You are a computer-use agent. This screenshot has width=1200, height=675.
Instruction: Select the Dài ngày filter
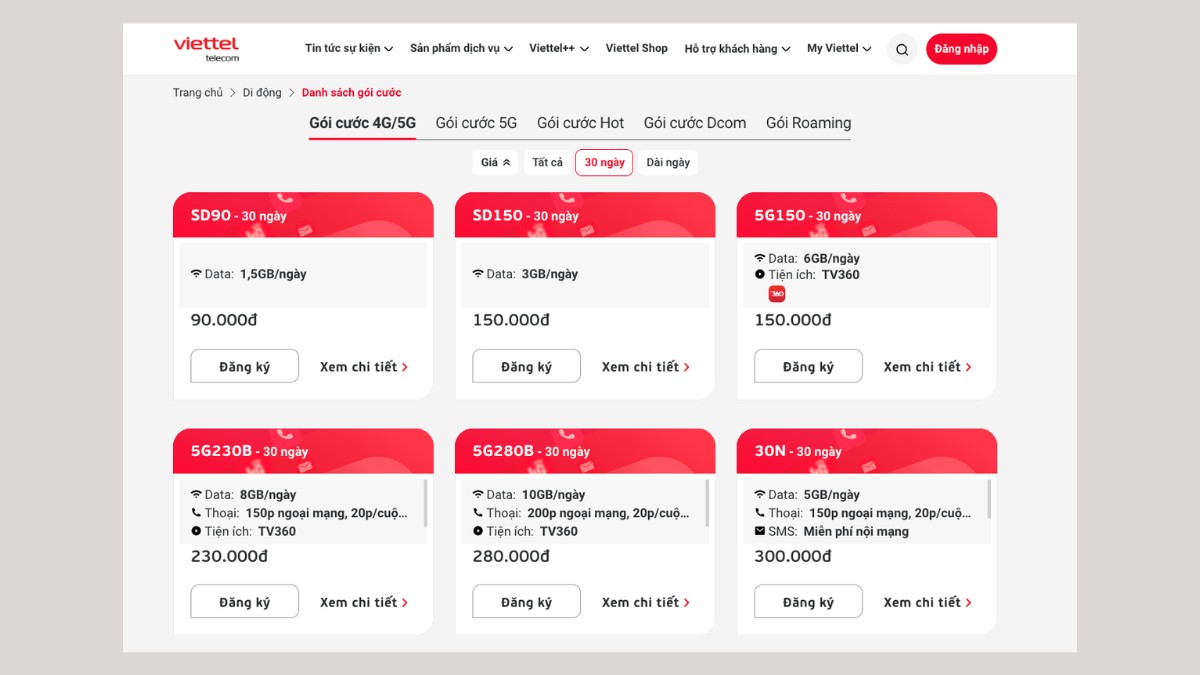click(668, 162)
